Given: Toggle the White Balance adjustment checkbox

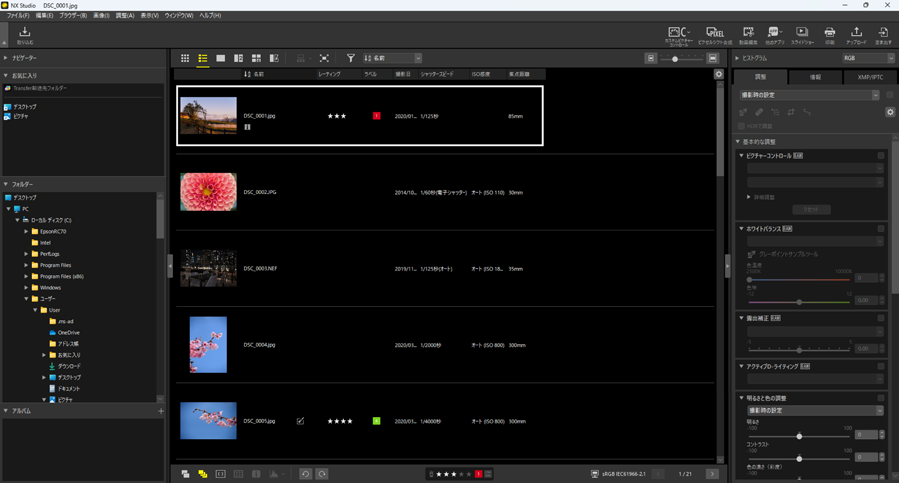Looking at the screenshot, I should 881,229.
